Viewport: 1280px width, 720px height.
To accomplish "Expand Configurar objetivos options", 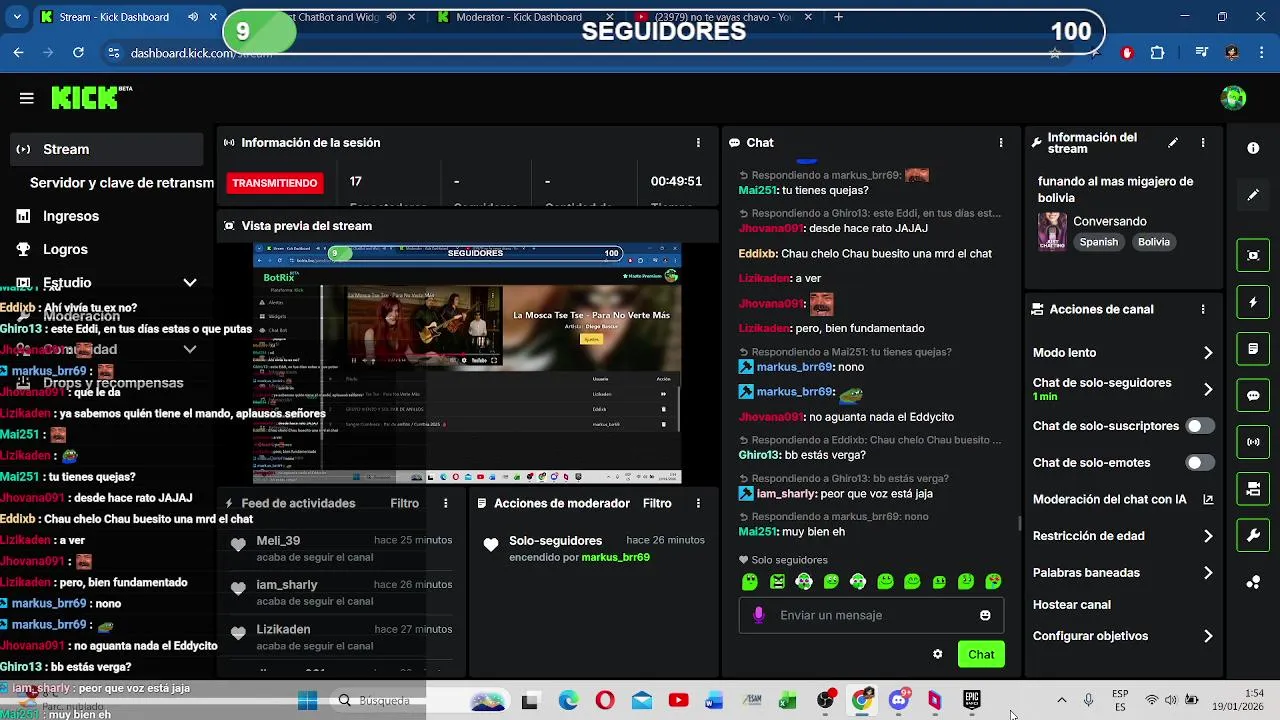I will (1208, 636).
